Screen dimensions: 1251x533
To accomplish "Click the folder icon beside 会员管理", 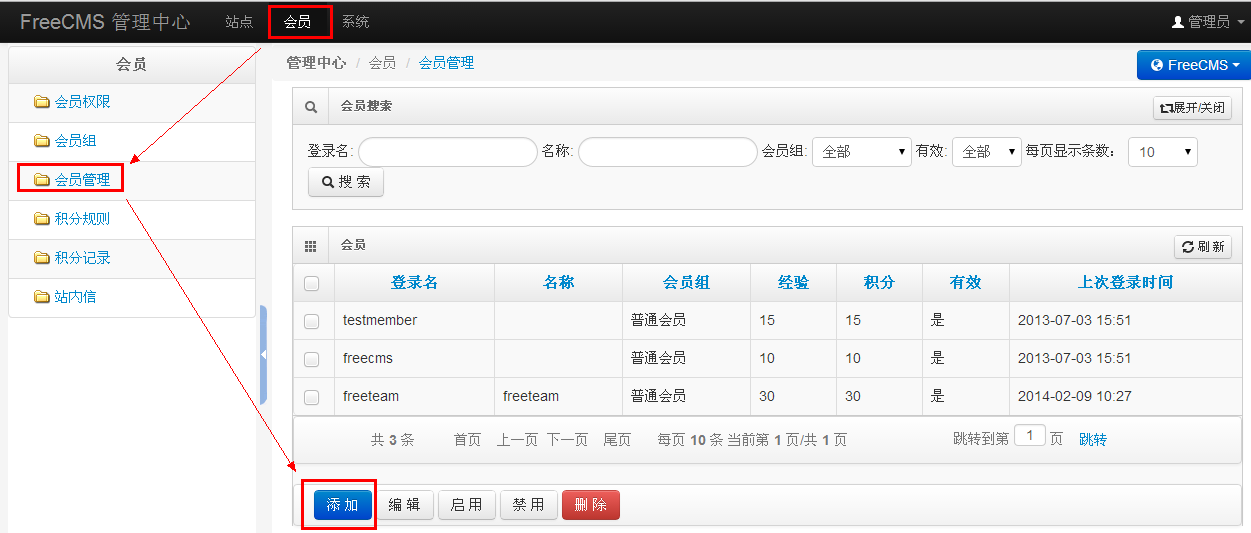I will click(x=41, y=180).
